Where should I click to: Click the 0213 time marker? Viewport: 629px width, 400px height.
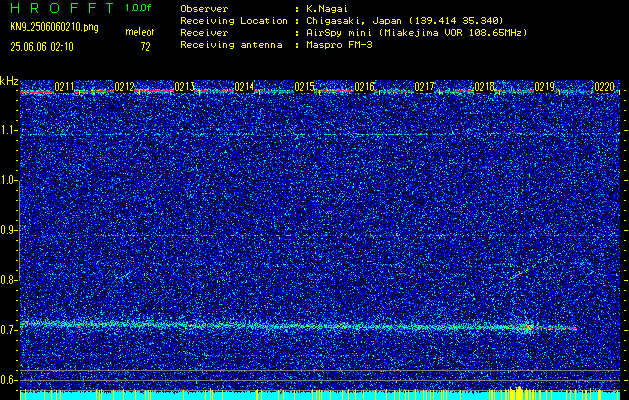coord(184,87)
